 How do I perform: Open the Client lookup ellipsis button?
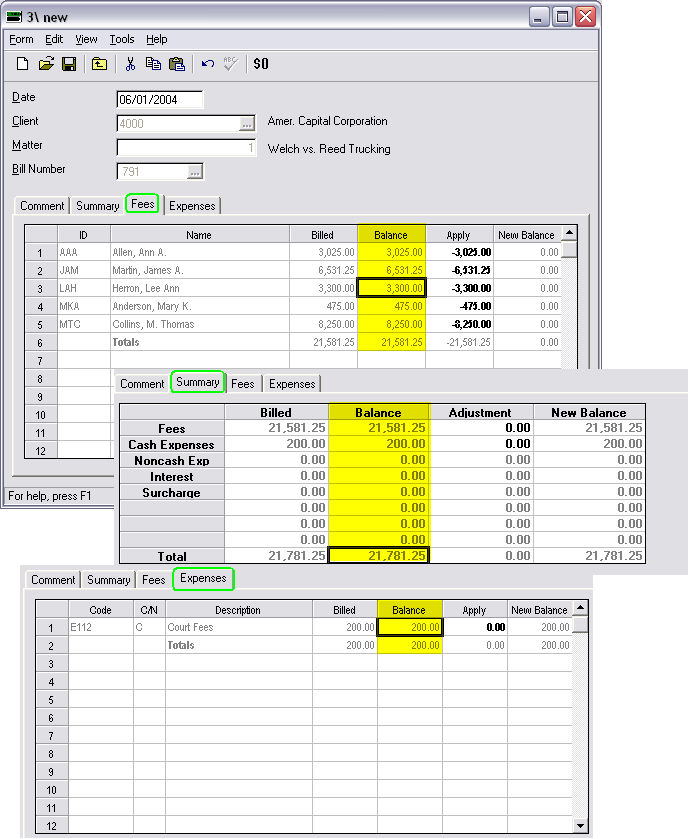pyautogui.click(x=246, y=124)
